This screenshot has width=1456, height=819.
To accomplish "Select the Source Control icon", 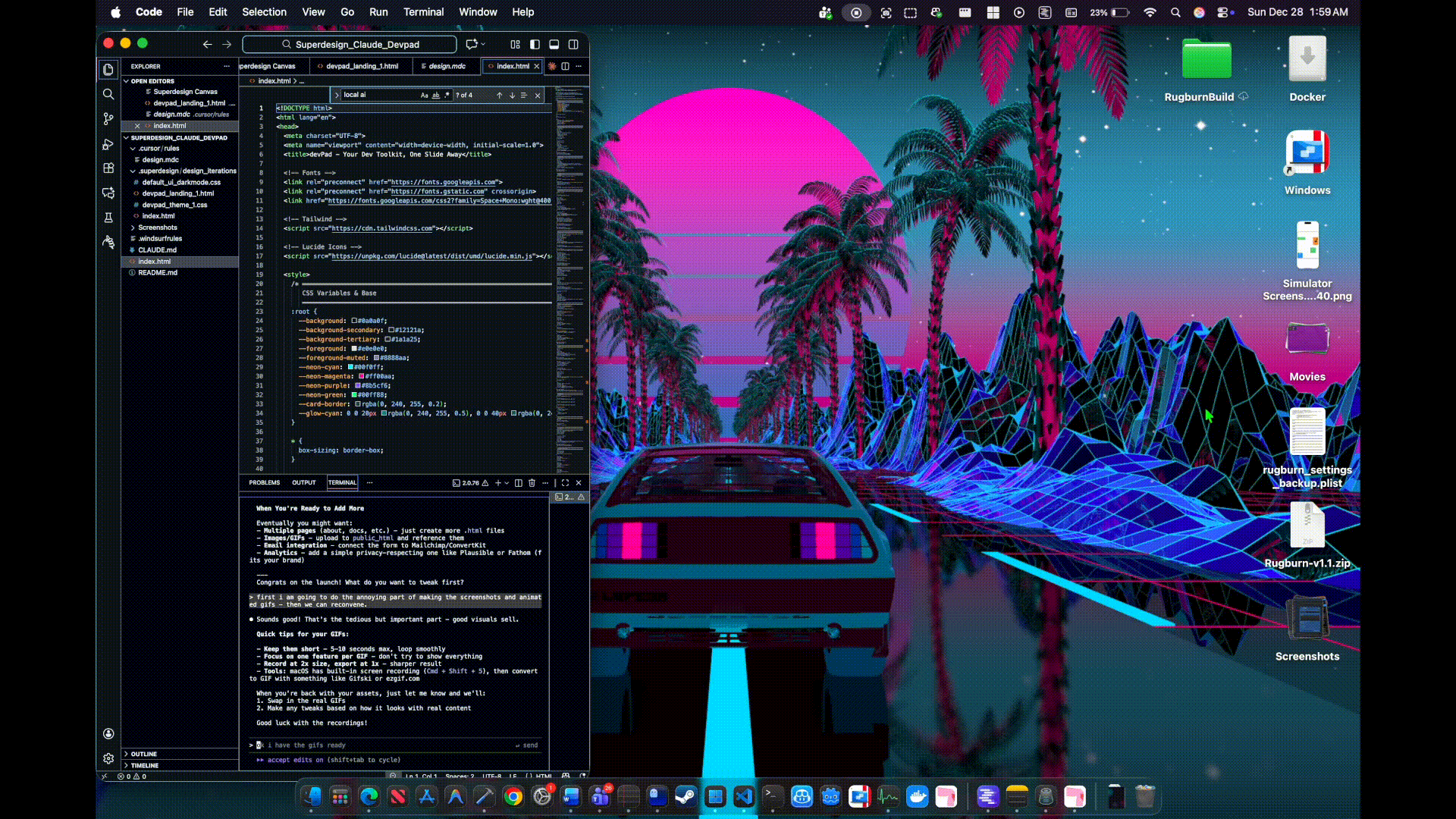I will 108,118.
